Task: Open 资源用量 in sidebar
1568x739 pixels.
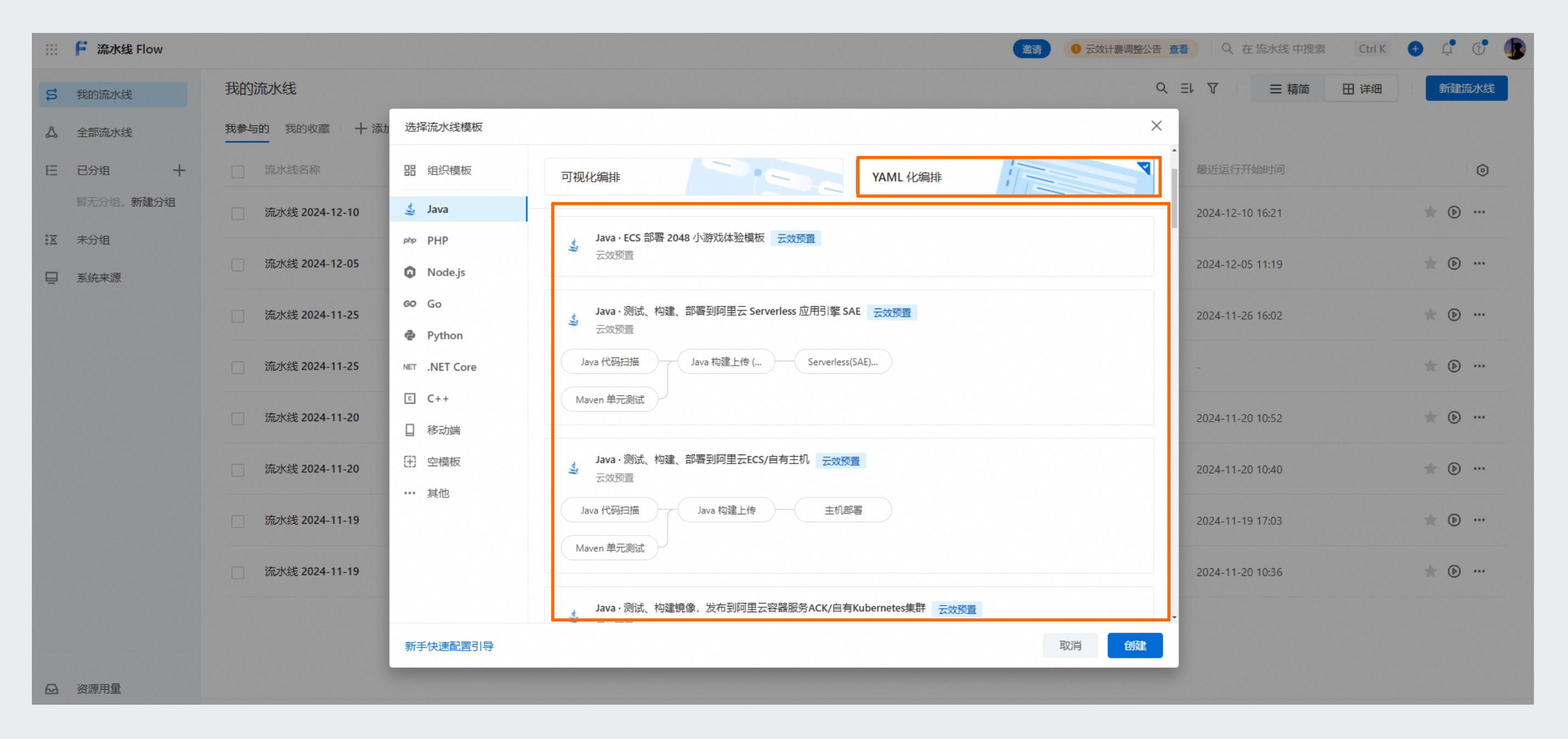Action: click(x=113, y=688)
